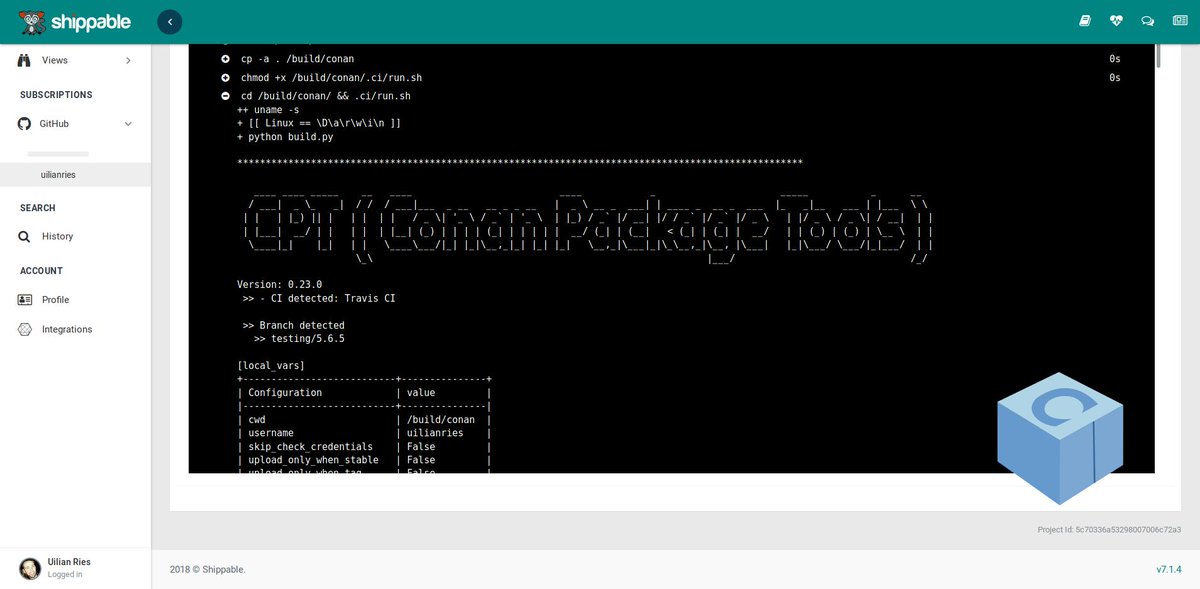Open the documentation book icon
The width and height of the screenshot is (1200, 589).
[1085, 21]
